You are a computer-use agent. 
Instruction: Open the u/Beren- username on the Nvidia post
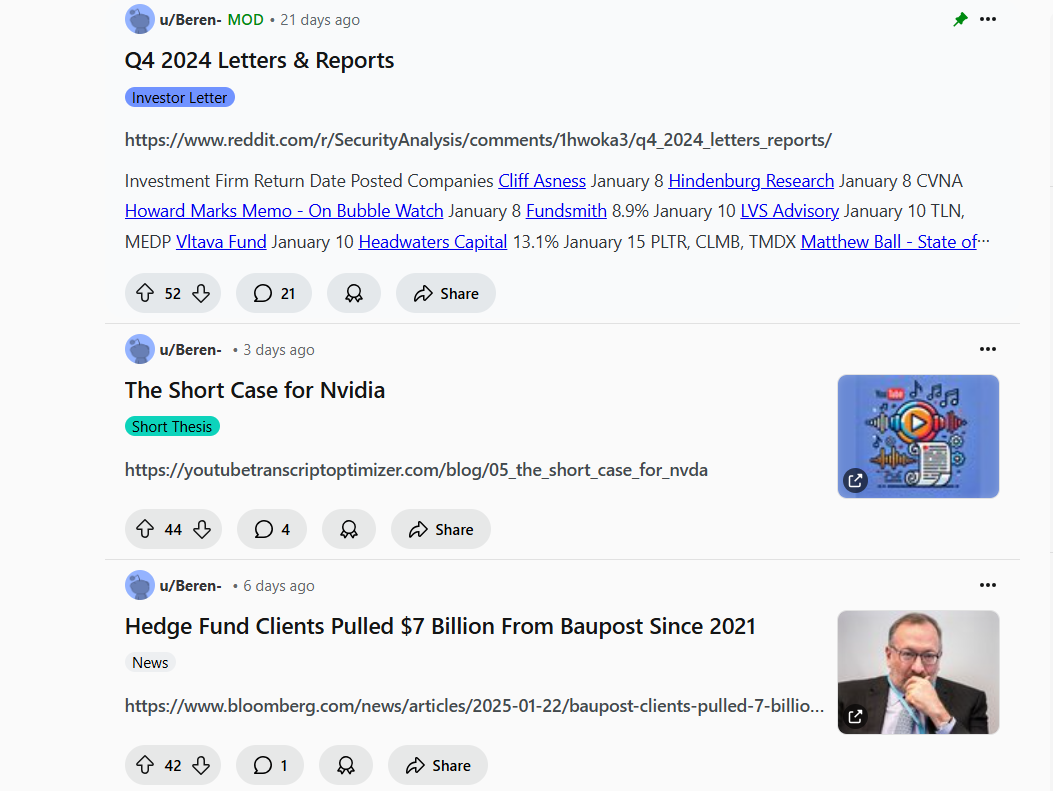191,350
